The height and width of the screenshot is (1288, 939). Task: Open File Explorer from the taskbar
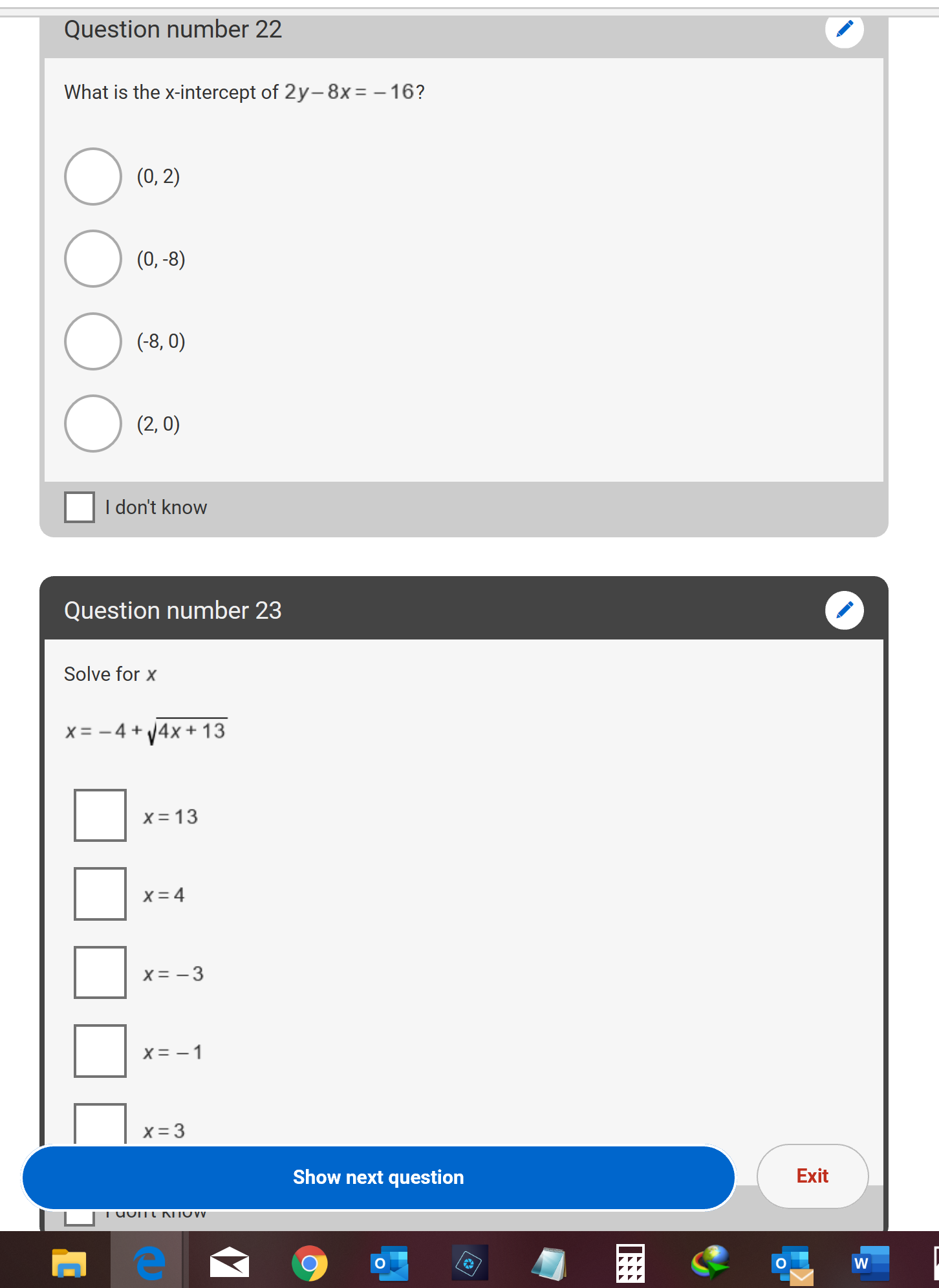(x=69, y=1263)
